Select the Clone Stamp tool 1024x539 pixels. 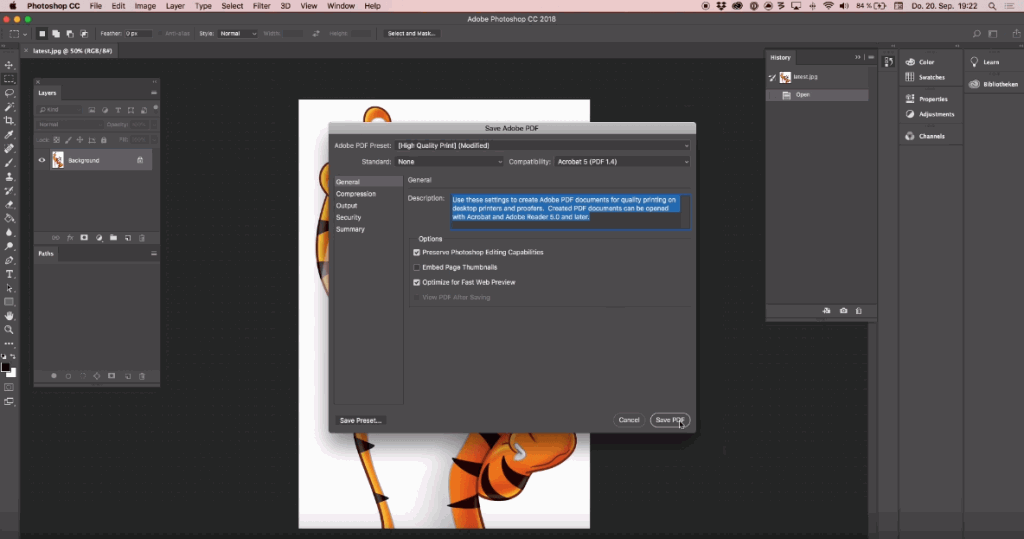click(x=9, y=176)
